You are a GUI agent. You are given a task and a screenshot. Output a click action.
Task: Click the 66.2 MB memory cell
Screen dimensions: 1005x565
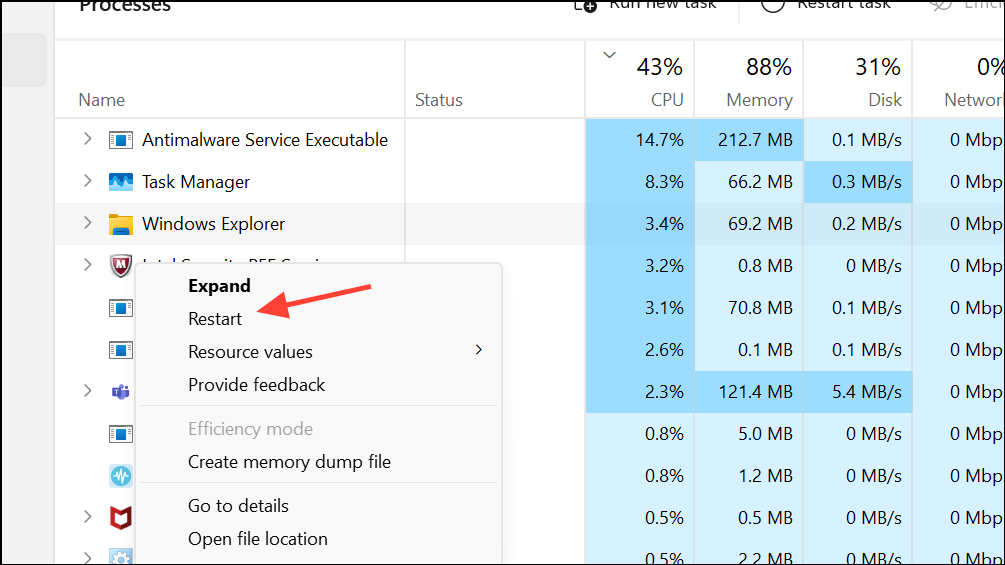(x=749, y=182)
